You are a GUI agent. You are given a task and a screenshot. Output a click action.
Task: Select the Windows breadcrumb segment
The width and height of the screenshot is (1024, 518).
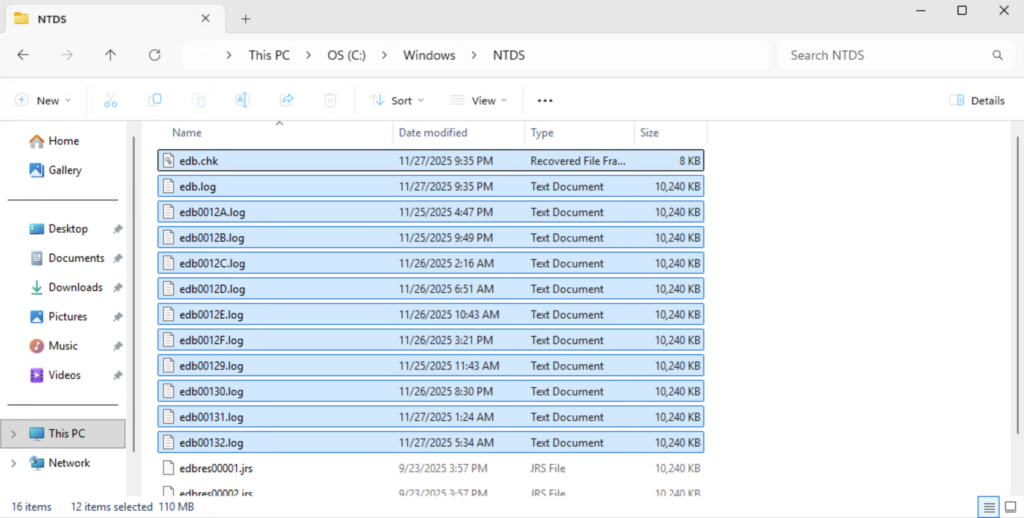point(429,55)
